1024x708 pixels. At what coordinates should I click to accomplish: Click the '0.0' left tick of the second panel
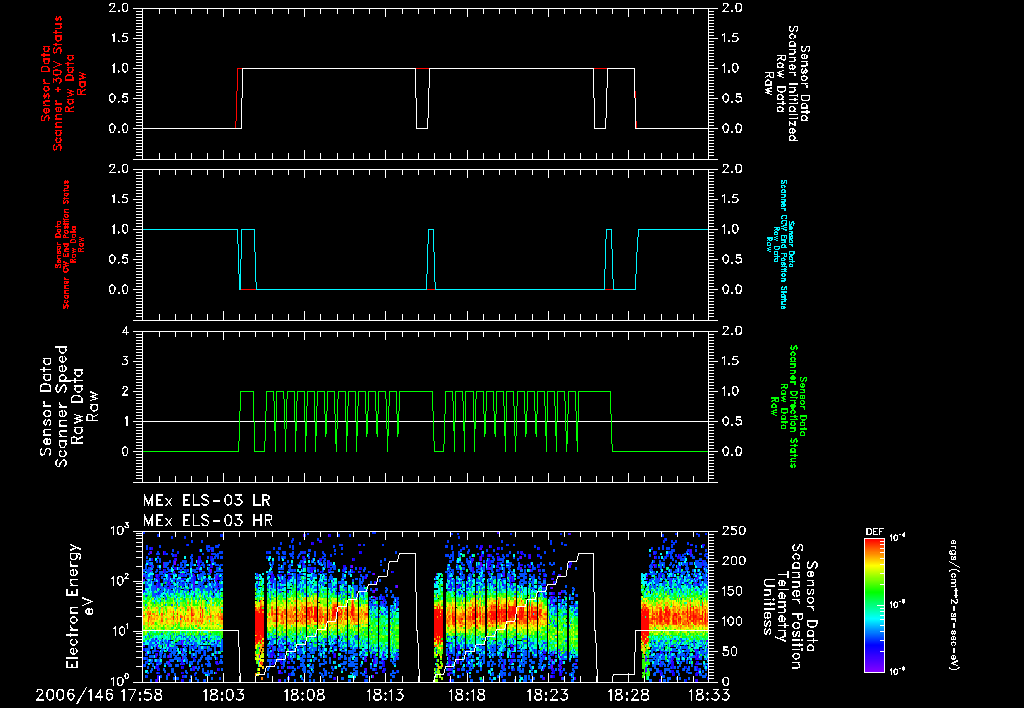coord(119,289)
